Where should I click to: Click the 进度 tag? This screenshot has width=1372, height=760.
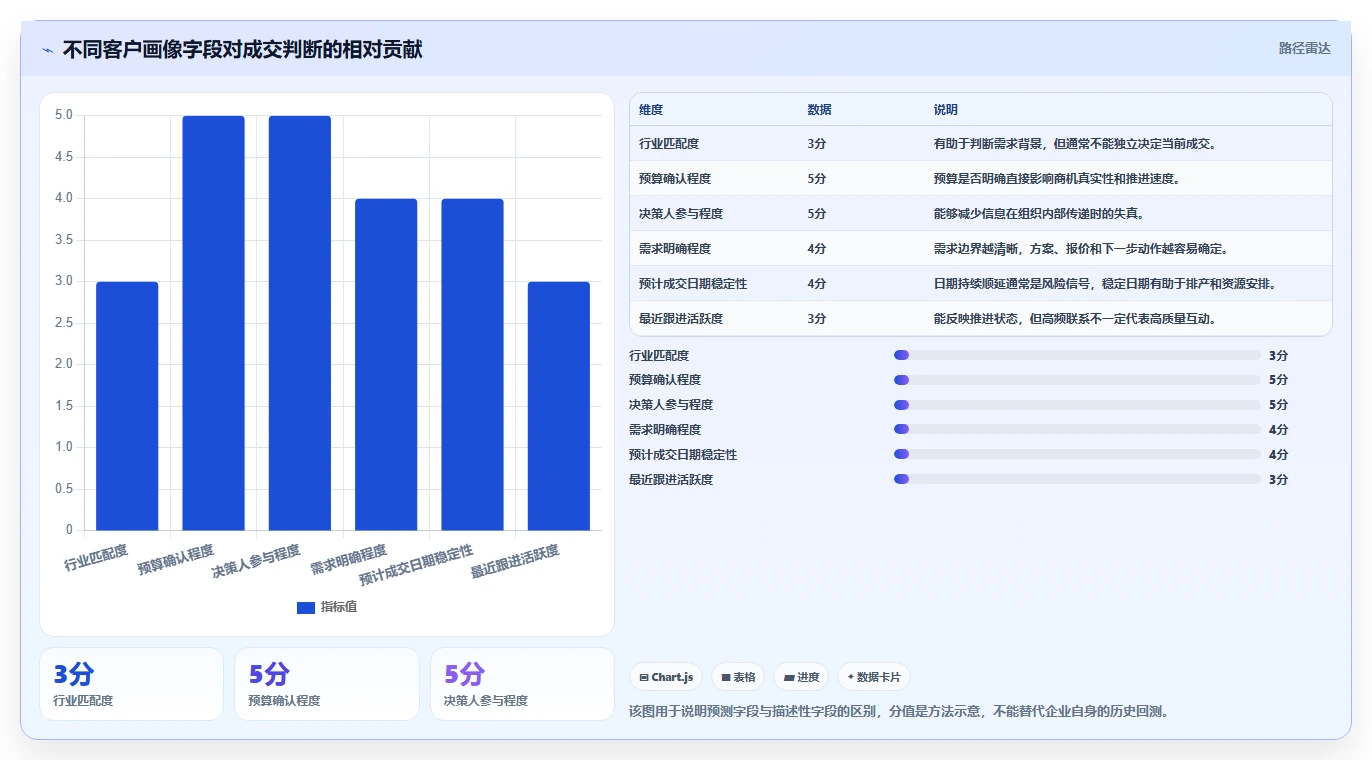pos(801,677)
